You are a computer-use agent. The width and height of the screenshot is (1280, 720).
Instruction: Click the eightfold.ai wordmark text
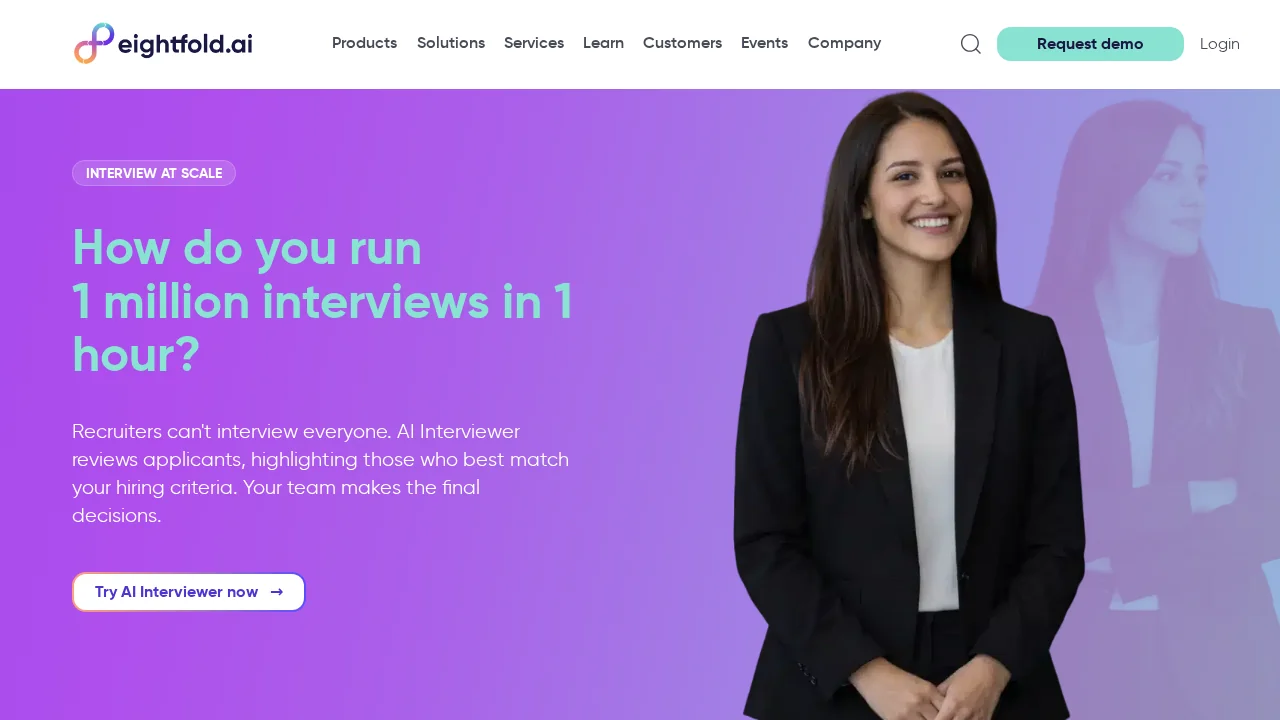click(x=185, y=44)
